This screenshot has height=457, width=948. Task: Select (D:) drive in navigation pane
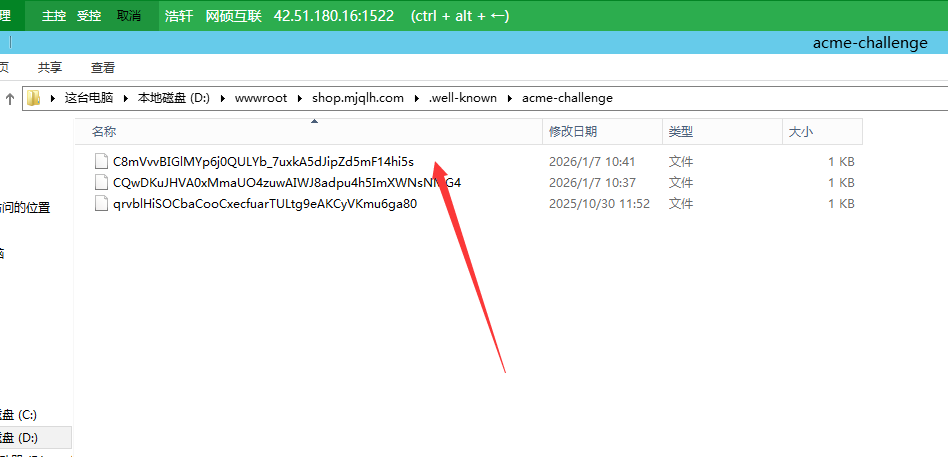coord(35,437)
